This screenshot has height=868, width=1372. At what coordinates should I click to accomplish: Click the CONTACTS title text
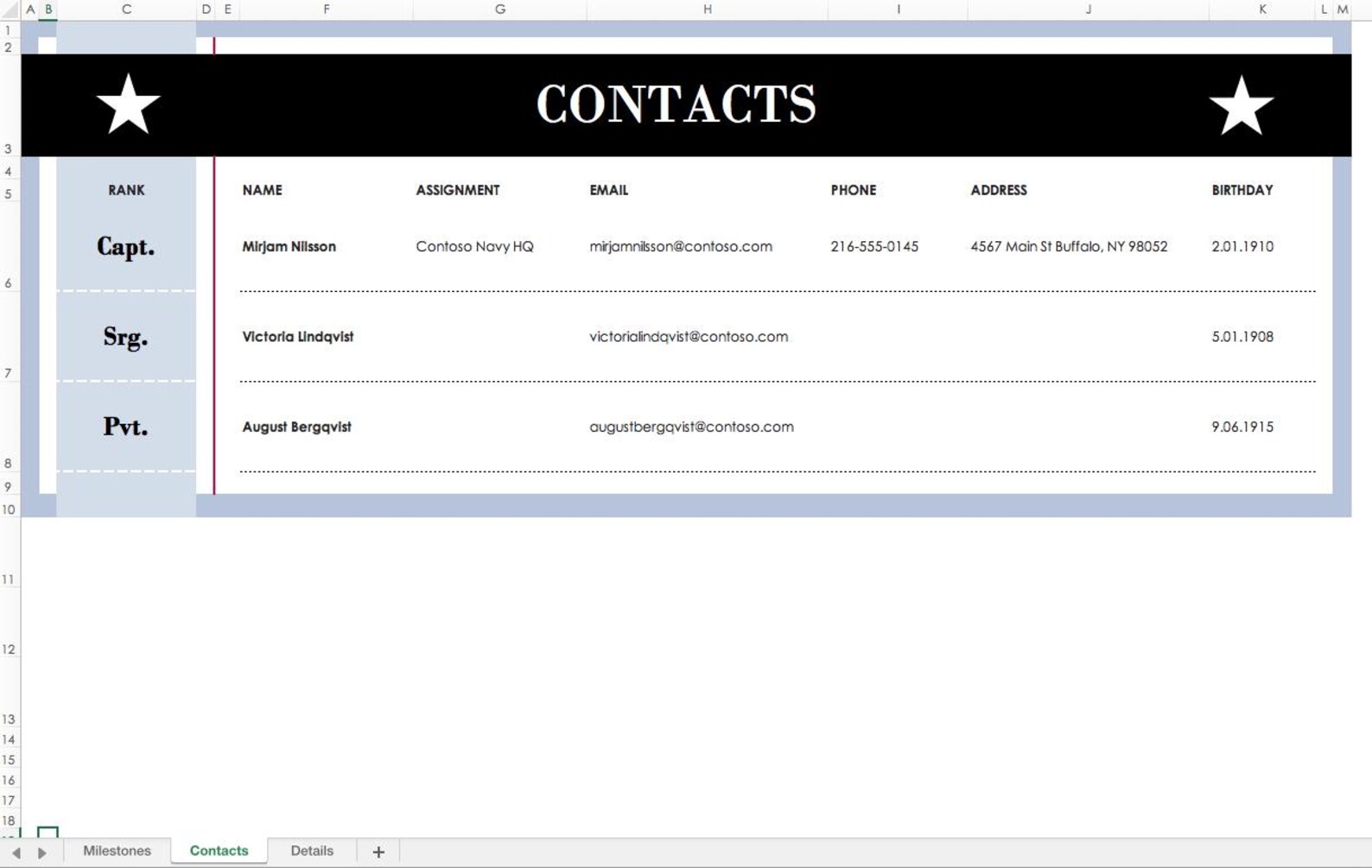click(676, 105)
